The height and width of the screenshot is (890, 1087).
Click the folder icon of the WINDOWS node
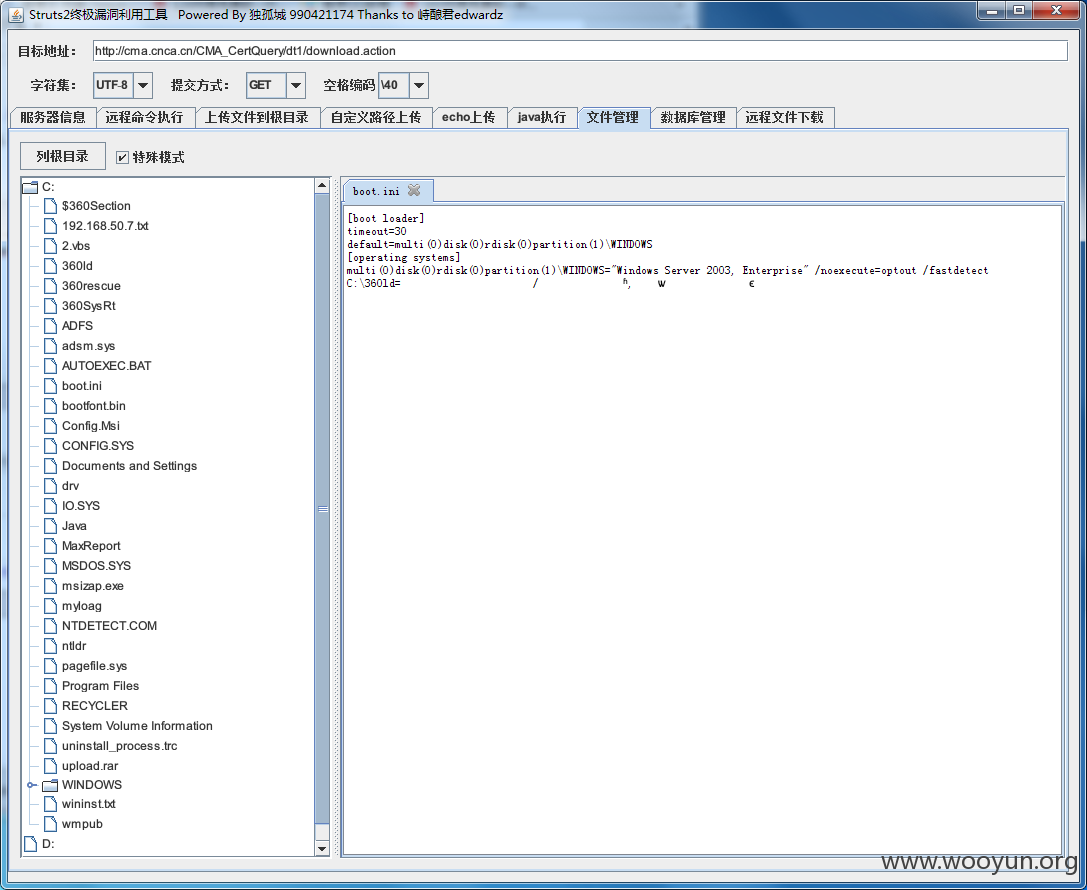pyautogui.click(x=49, y=785)
